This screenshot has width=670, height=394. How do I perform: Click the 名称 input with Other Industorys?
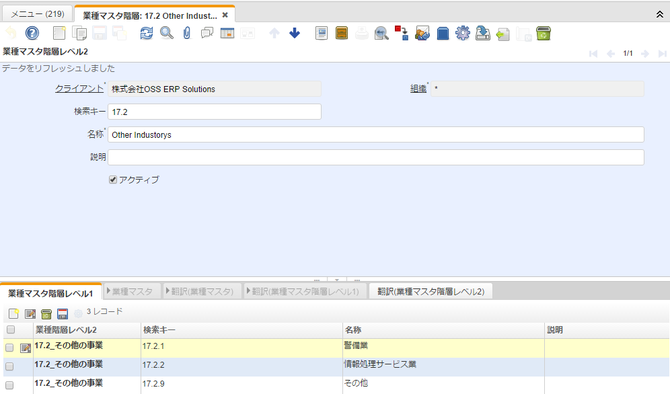coord(376,135)
